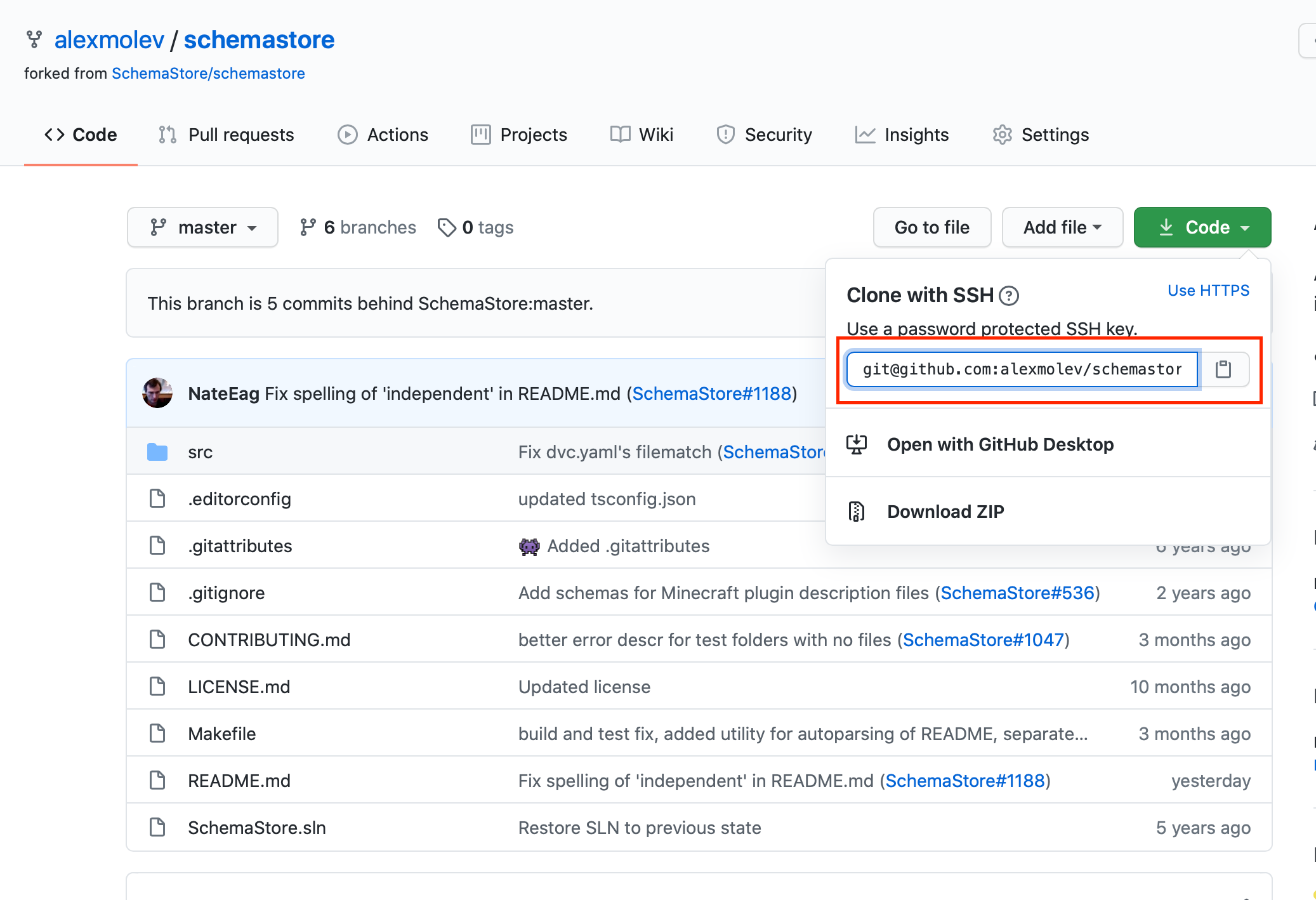The image size is (1316, 900).
Task: View the 0 tags page
Action: (476, 227)
